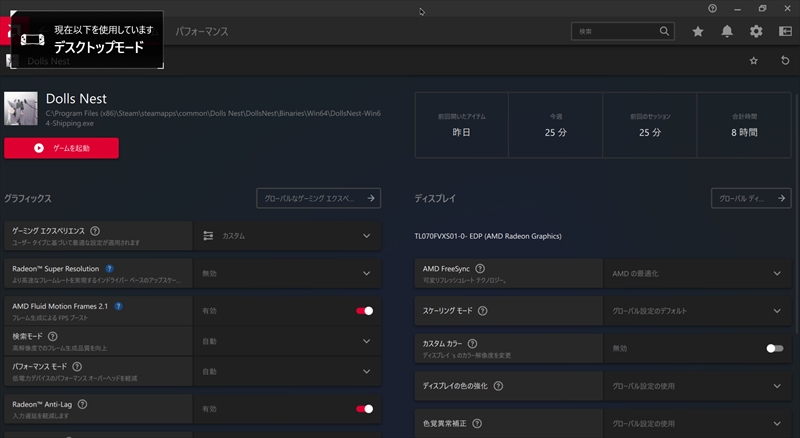Viewport: 800px width, 438px height.
Task: Open notifications bell
Action: (x=727, y=32)
